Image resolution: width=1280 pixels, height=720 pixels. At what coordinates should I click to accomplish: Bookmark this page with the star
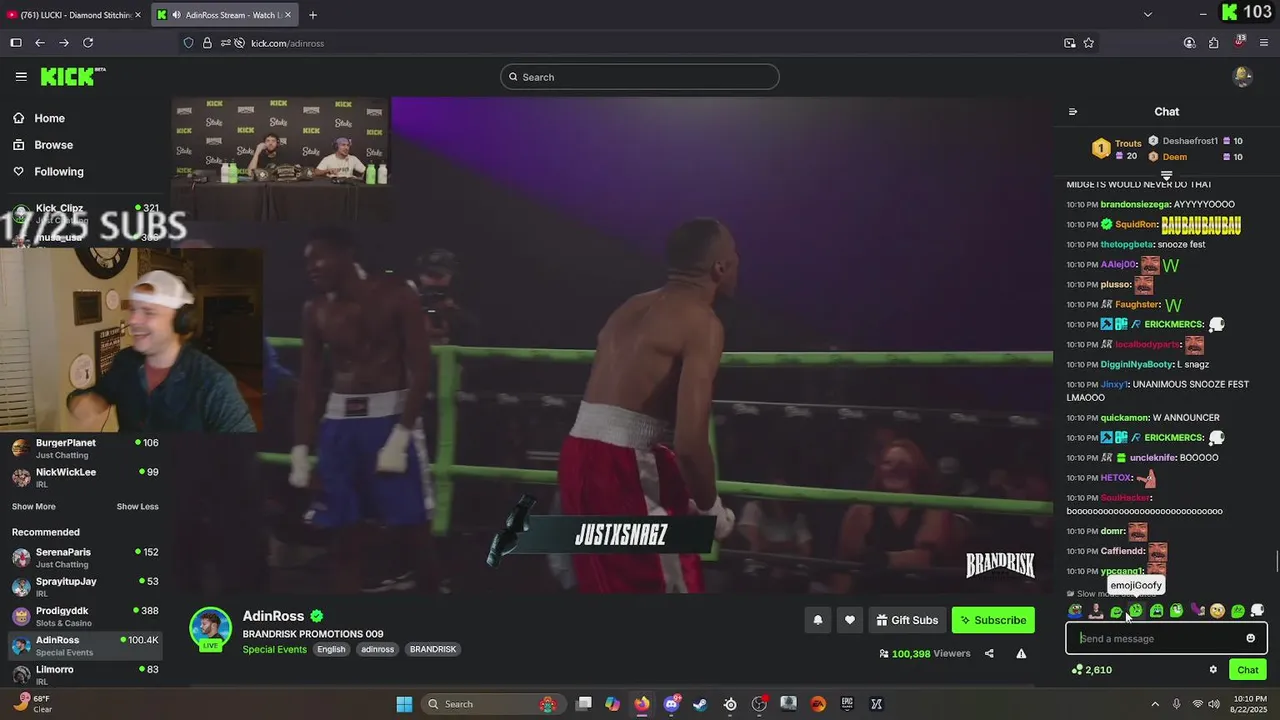tap(1089, 43)
